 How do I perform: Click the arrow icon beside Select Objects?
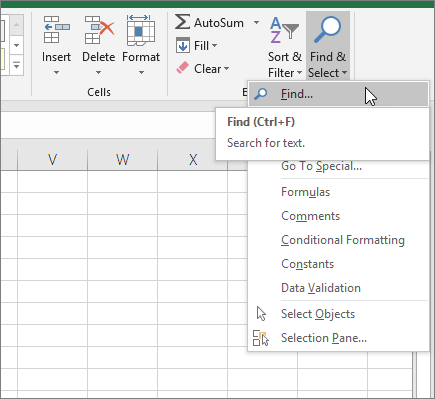261,314
